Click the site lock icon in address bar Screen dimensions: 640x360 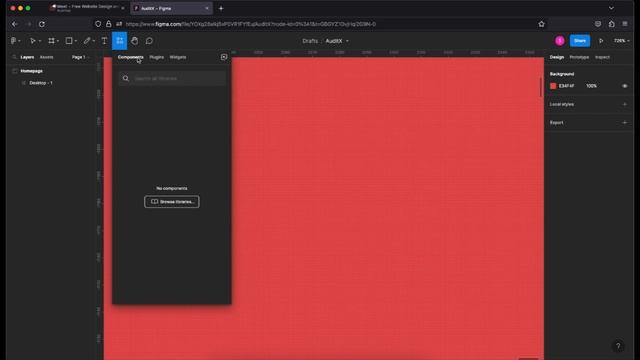pyautogui.click(x=109, y=24)
